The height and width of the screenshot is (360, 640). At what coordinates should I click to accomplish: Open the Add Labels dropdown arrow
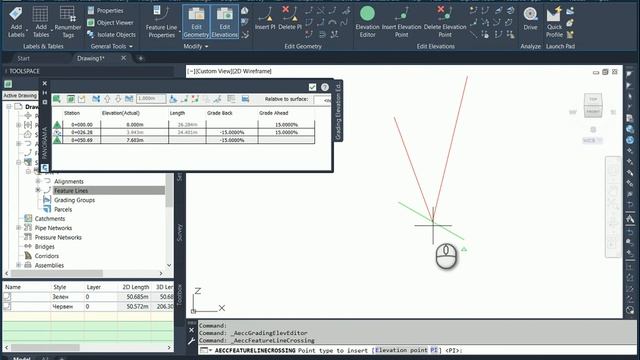(27, 31)
